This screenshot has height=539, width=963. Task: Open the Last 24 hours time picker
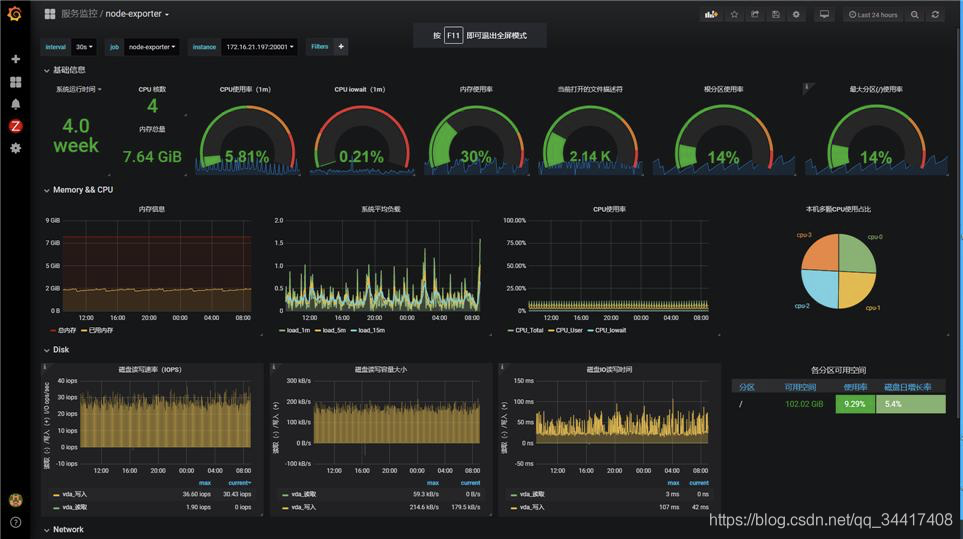[x=873, y=14]
